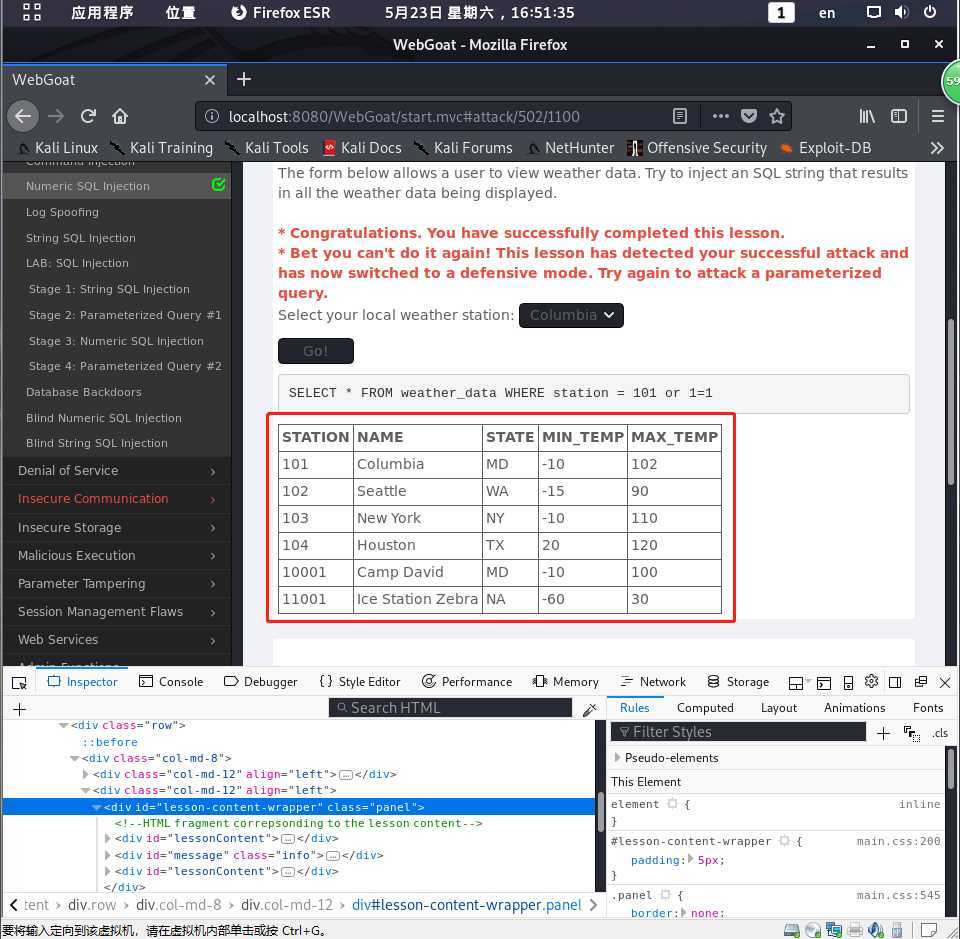Open 应用程序 applications menu
The image size is (960, 939).
tap(102, 12)
